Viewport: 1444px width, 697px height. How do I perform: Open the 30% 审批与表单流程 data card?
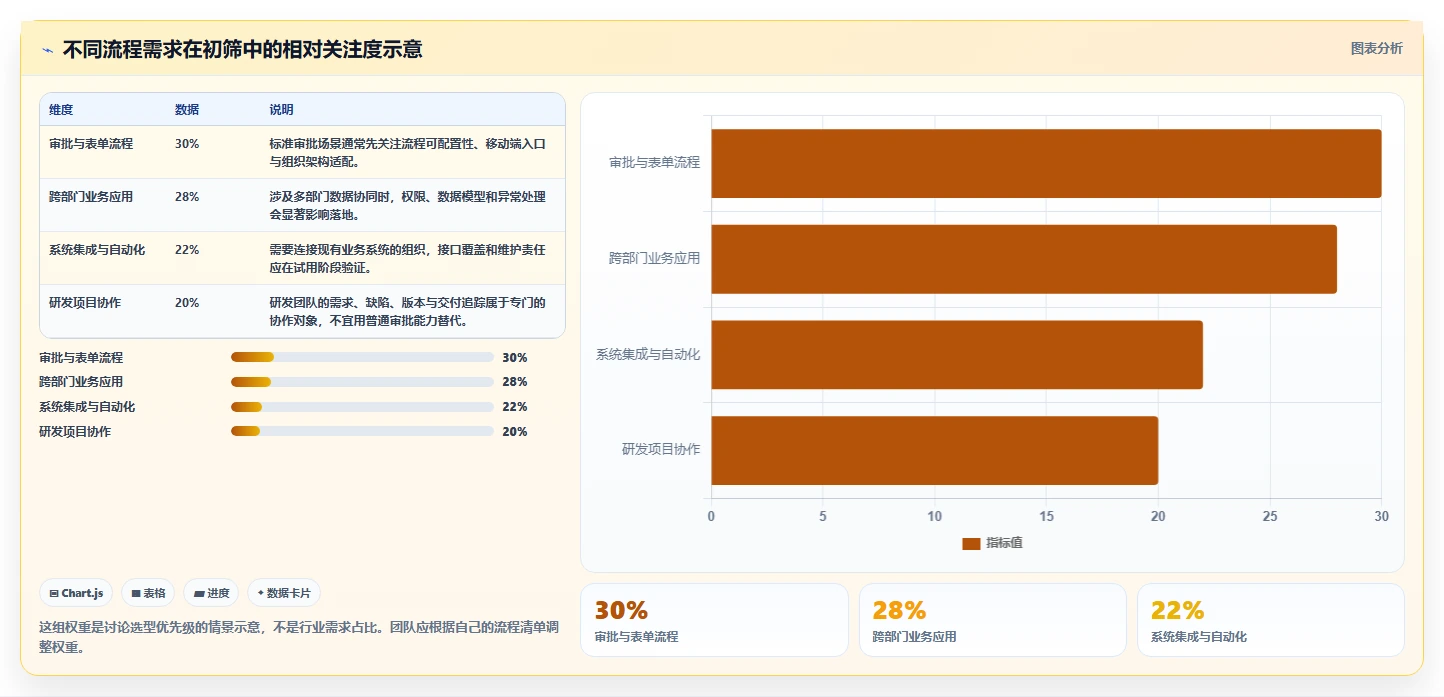click(x=714, y=620)
